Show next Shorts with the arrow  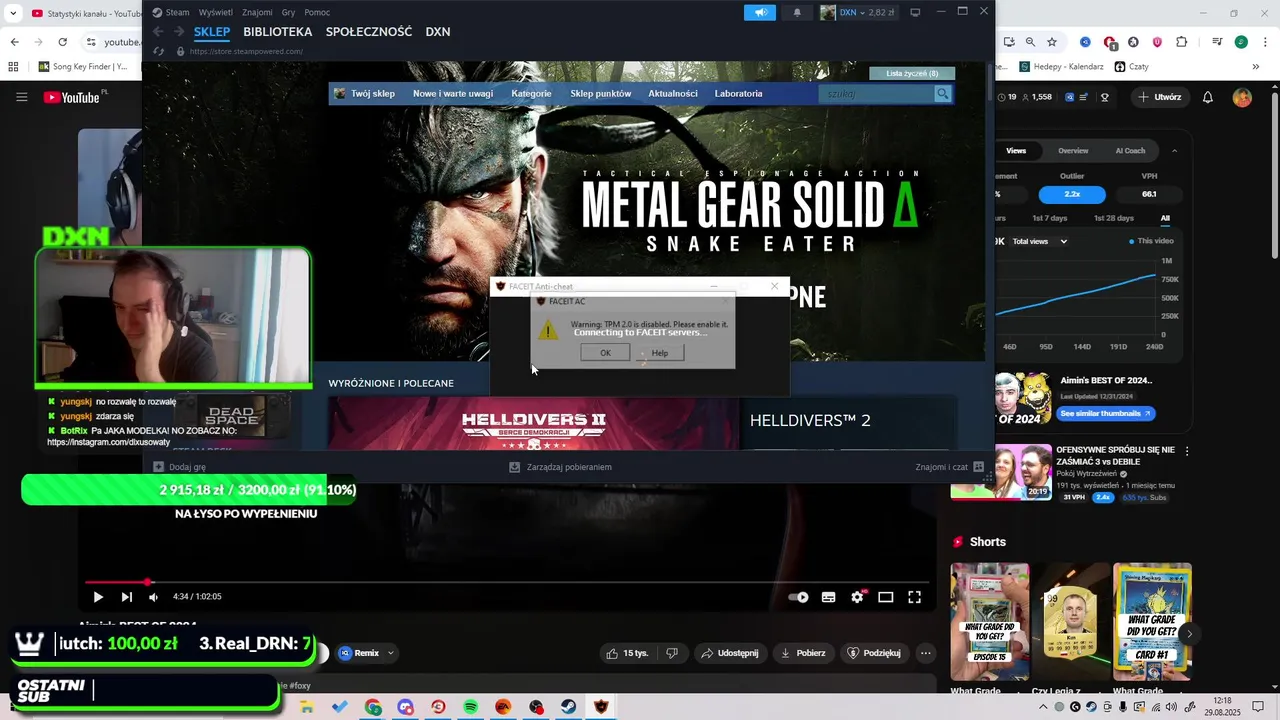click(x=1189, y=634)
